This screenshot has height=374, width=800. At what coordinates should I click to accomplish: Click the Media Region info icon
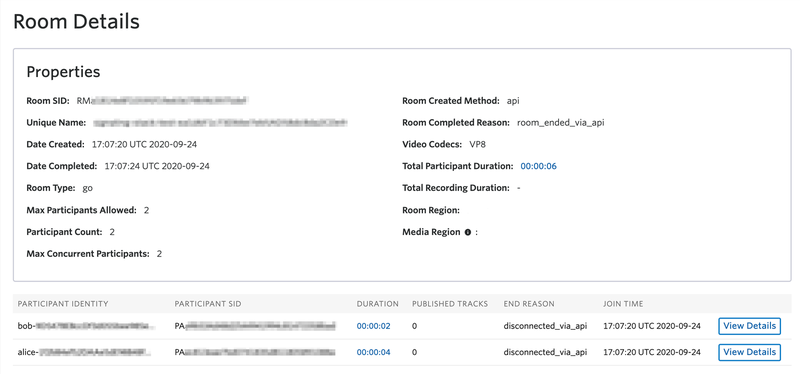467,232
